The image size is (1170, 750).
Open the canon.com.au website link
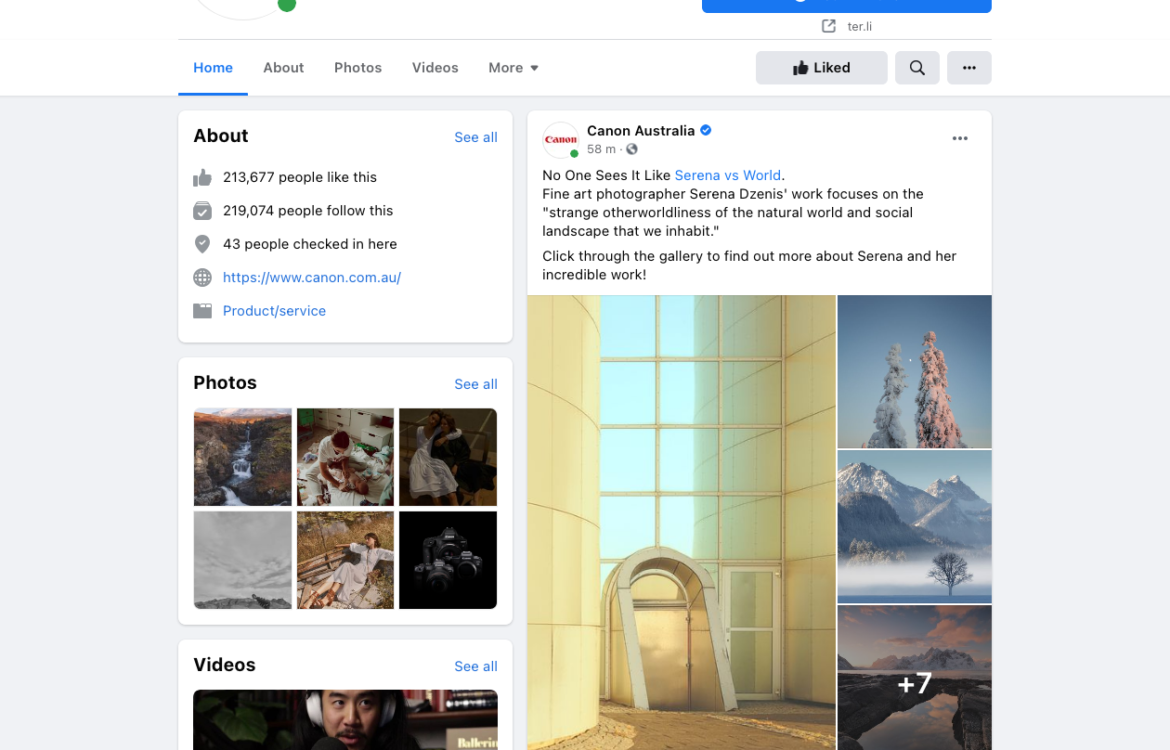pos(312,278)
